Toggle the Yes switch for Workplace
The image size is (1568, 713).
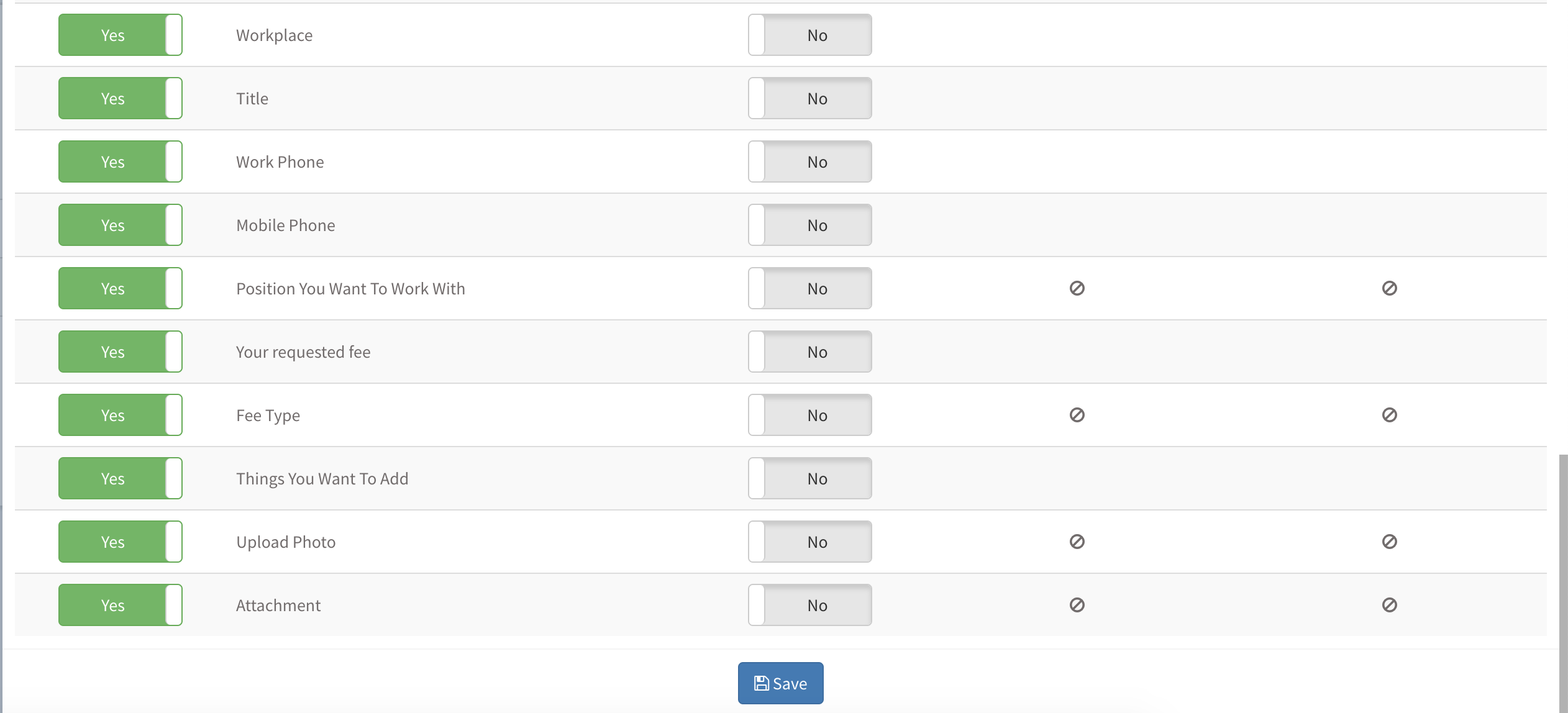(121, 35)
